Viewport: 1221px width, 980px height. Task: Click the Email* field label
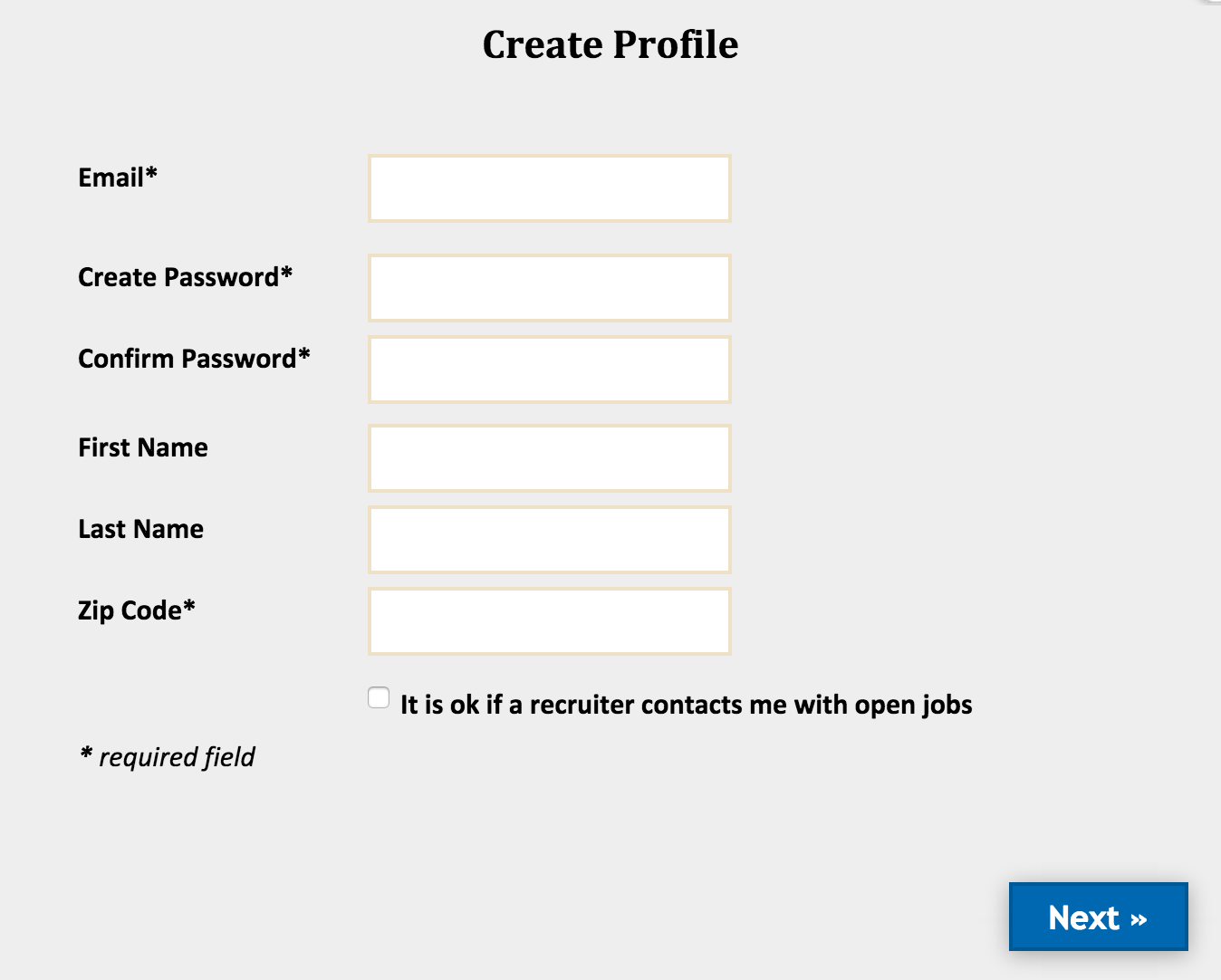click(117, 178)
